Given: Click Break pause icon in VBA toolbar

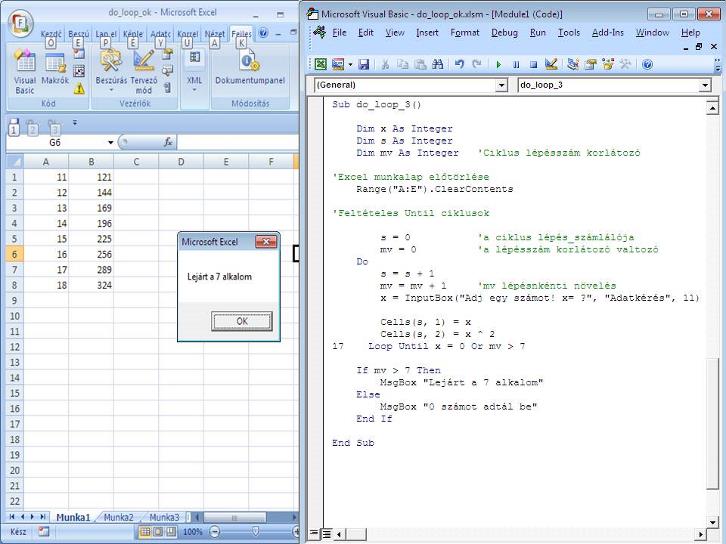Looking at the screenshot, I should (x=516, y=65).
